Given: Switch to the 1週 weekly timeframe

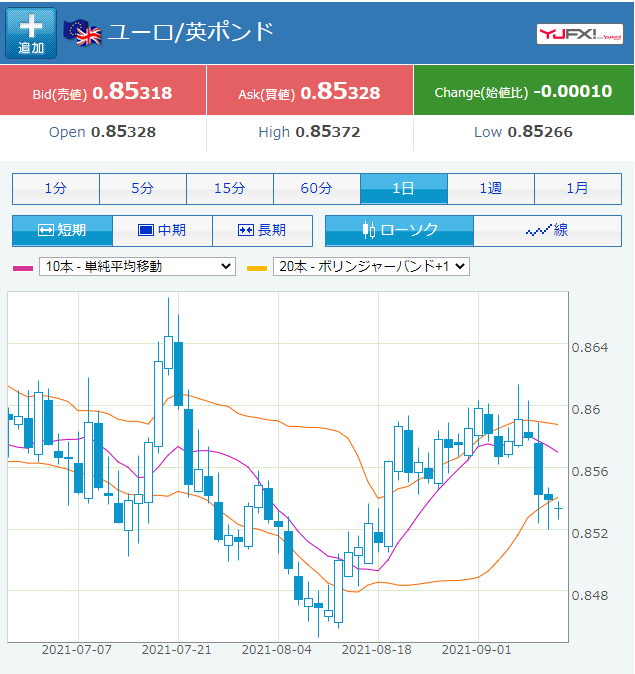Looking at the screenshot, I should point(491,189).
